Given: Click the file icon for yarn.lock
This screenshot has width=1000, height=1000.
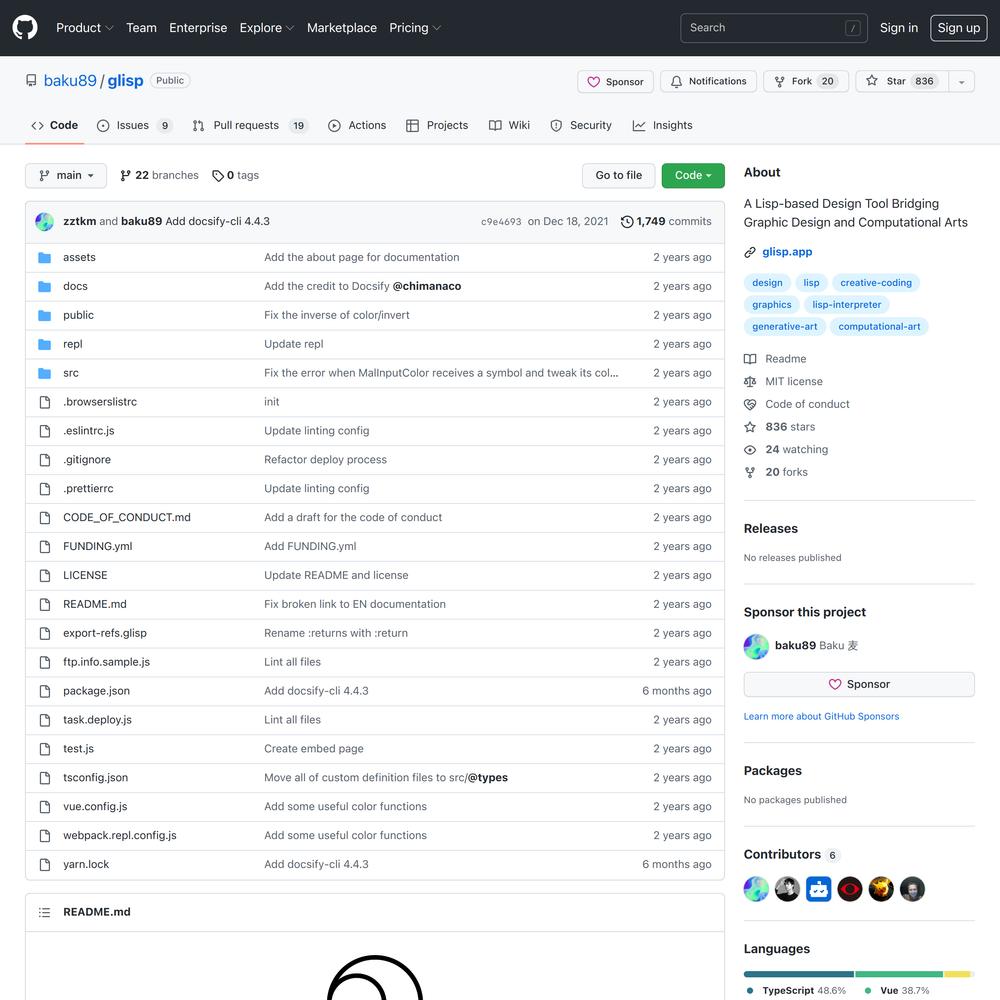Looking at the screenshot, I should (45, 865).
